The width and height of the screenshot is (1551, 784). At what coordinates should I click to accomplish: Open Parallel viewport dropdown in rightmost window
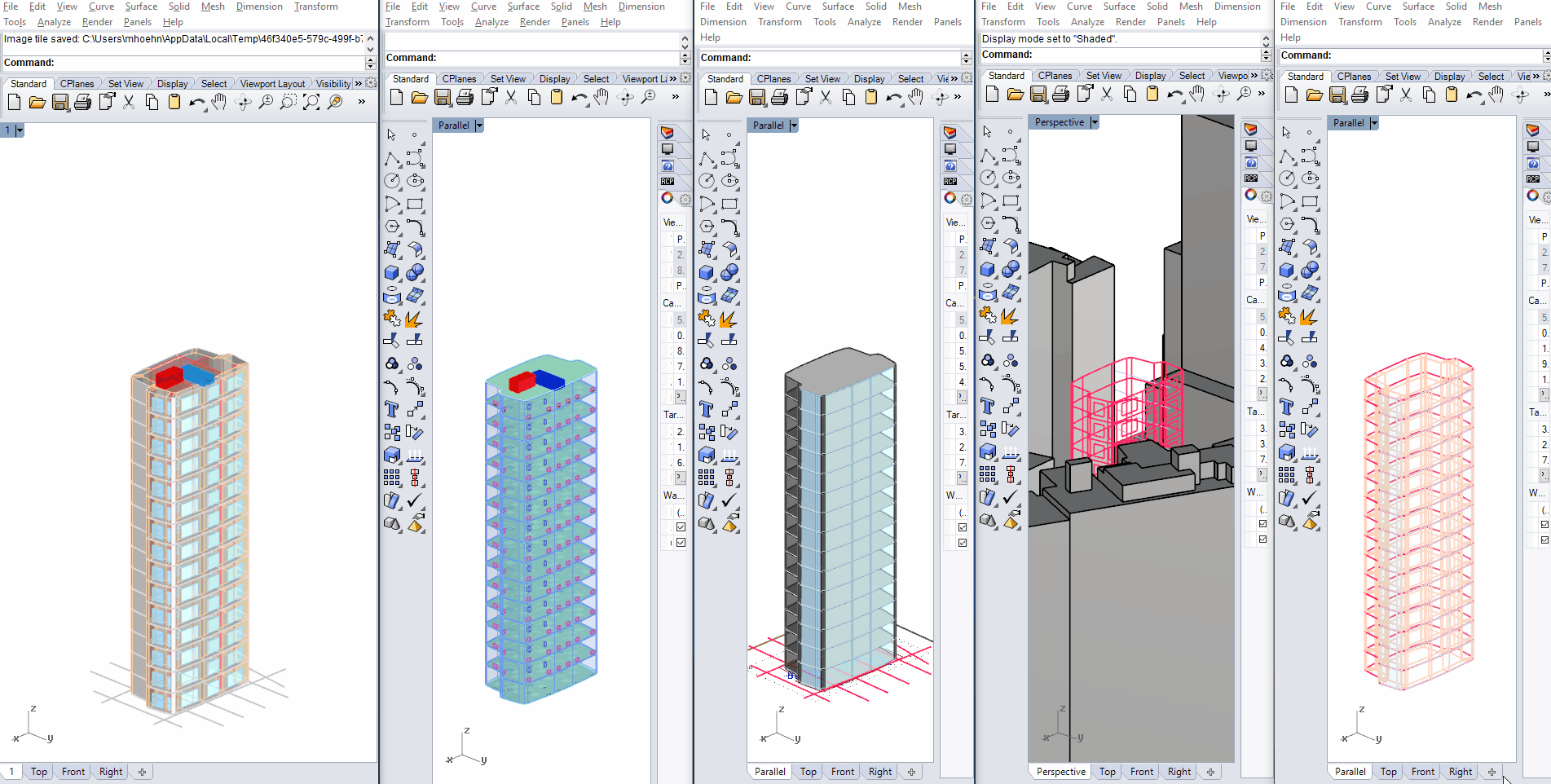point(1374,123)
